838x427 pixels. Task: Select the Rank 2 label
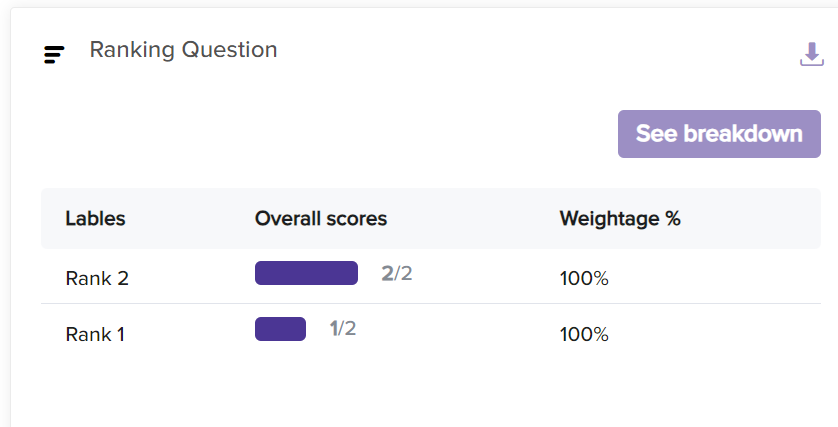[97, 278]
